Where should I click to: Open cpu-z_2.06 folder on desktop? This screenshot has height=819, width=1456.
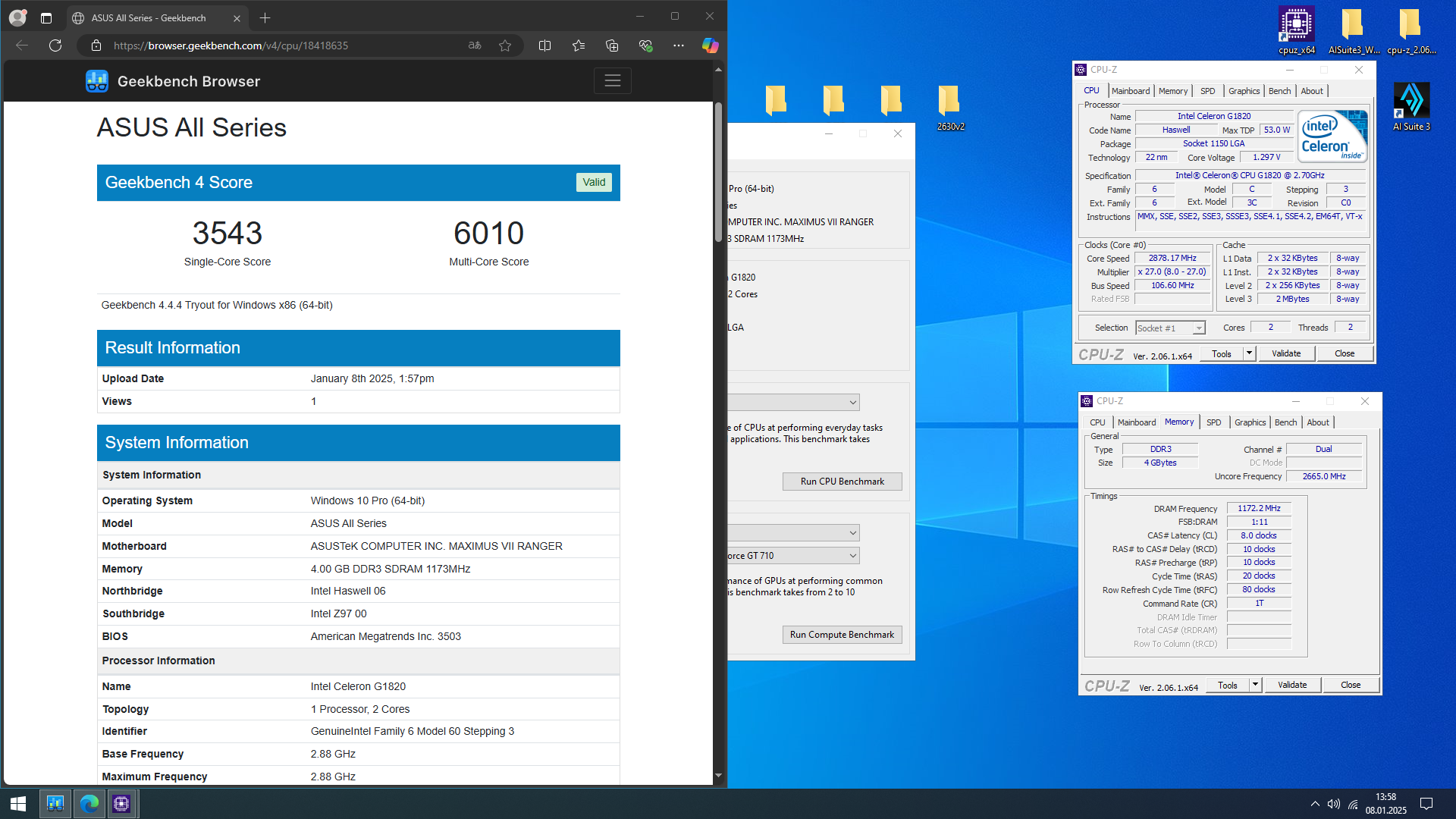[1411, 31]
